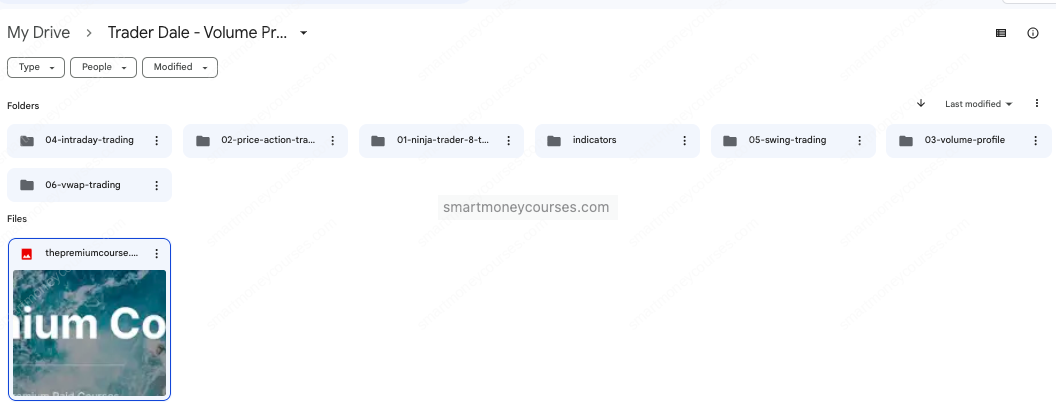The image size is (1056, 414).
Task: Open folders section more options menu
Action: [1037, 104]
